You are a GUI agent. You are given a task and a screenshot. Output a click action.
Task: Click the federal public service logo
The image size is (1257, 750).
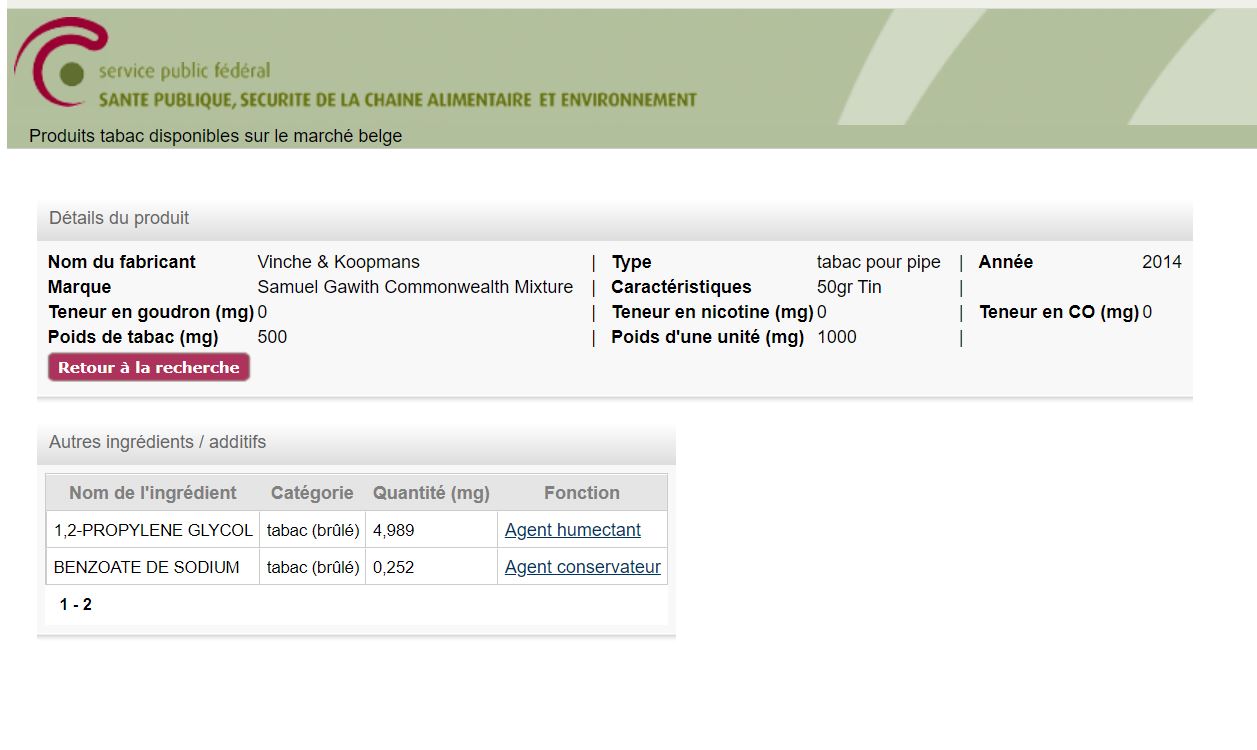[61, 62]
